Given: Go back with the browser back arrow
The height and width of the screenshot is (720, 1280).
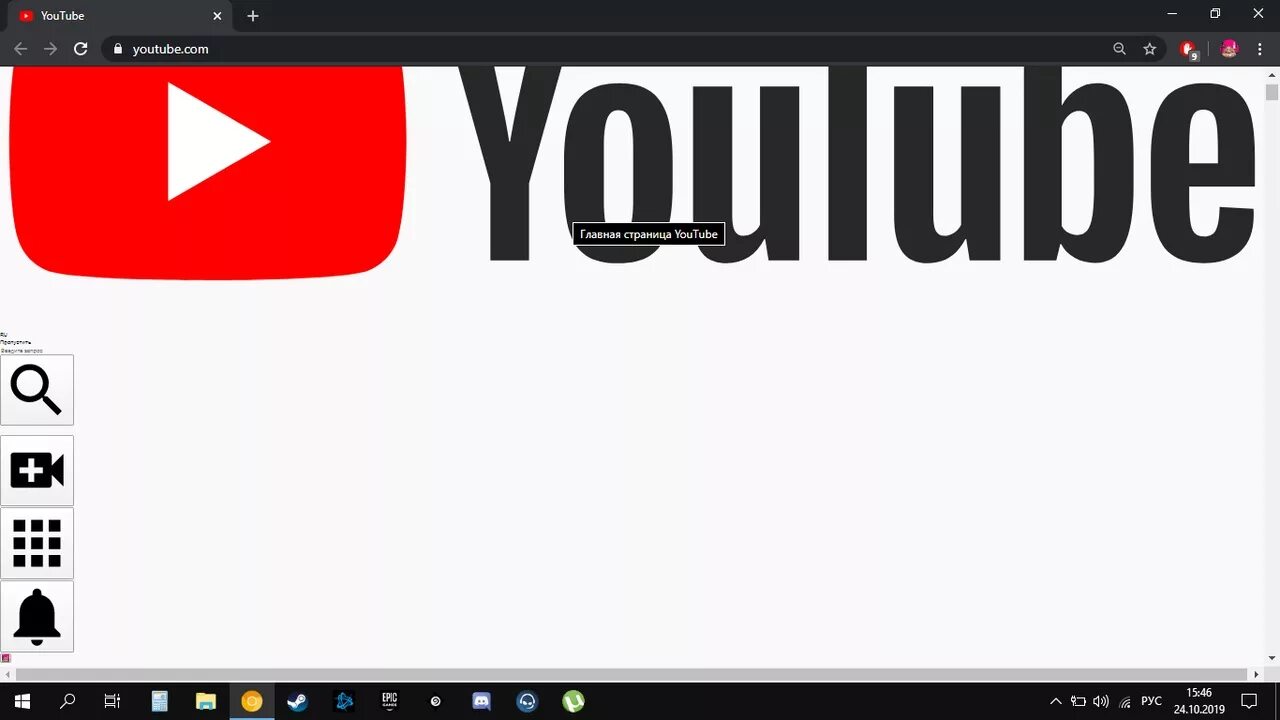Looking at the screenshot, I should coord(20,49).
